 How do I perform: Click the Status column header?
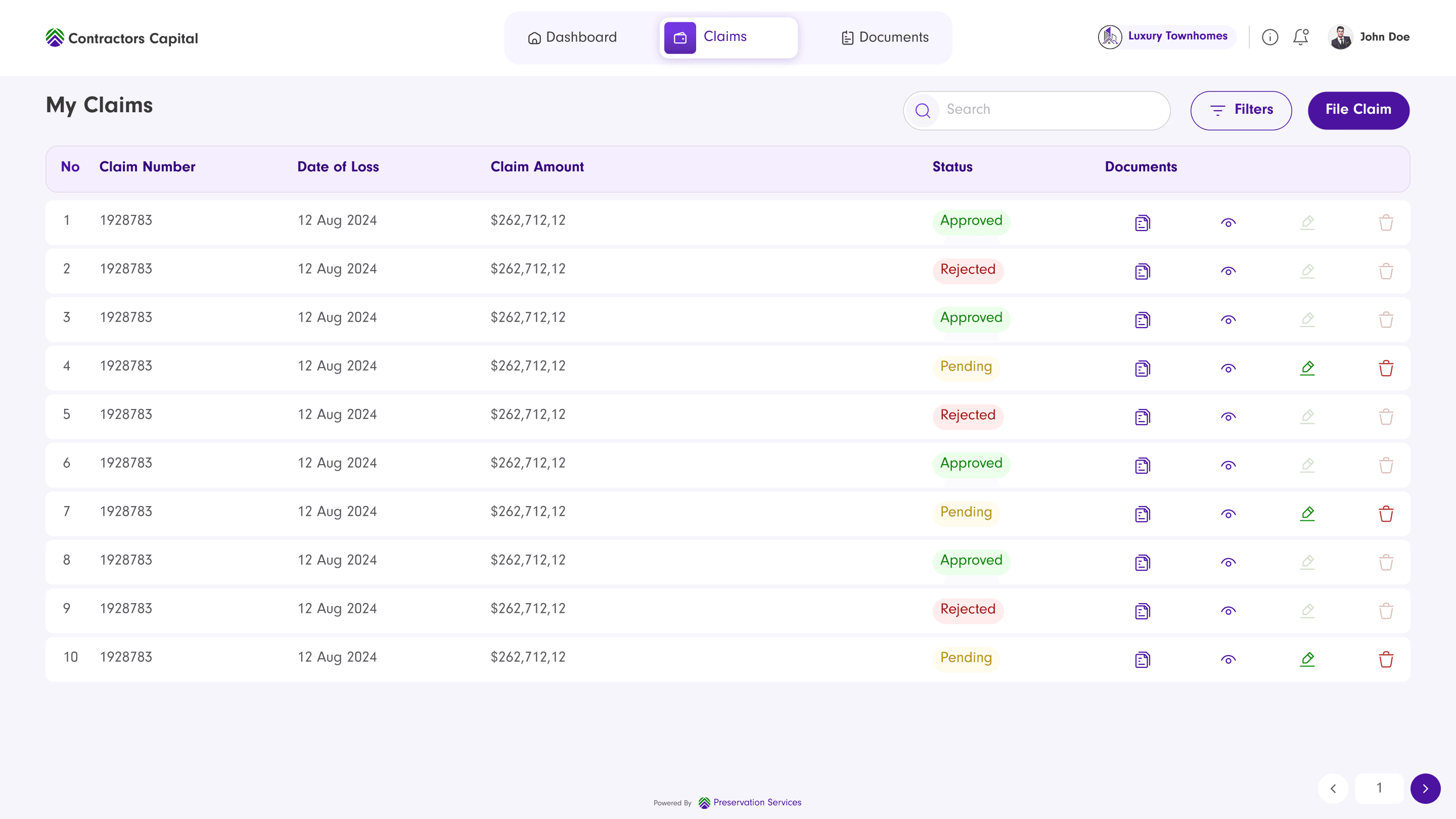(x=952, y=167)
